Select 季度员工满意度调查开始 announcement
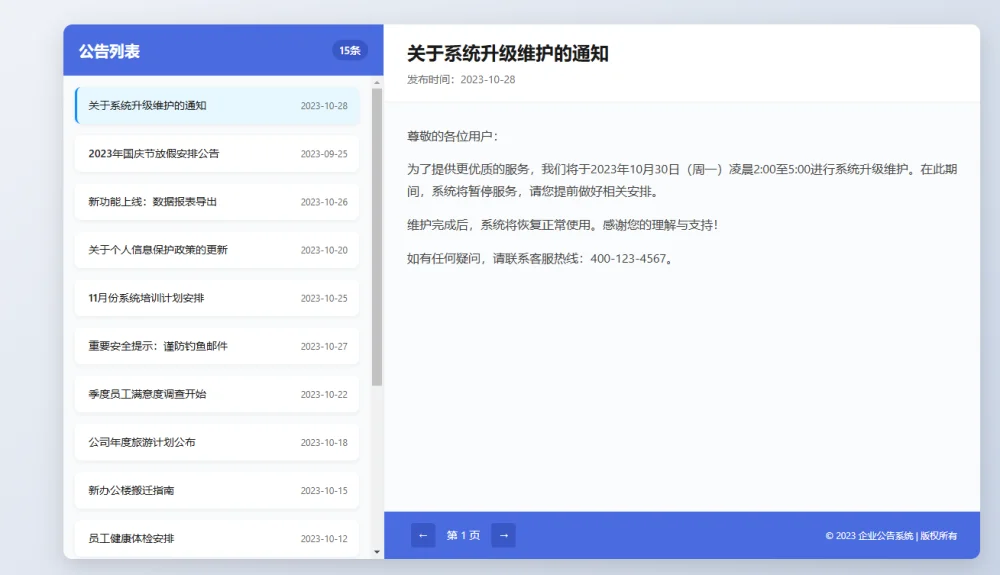This screenshot has width=1000, height=575. 217,395
